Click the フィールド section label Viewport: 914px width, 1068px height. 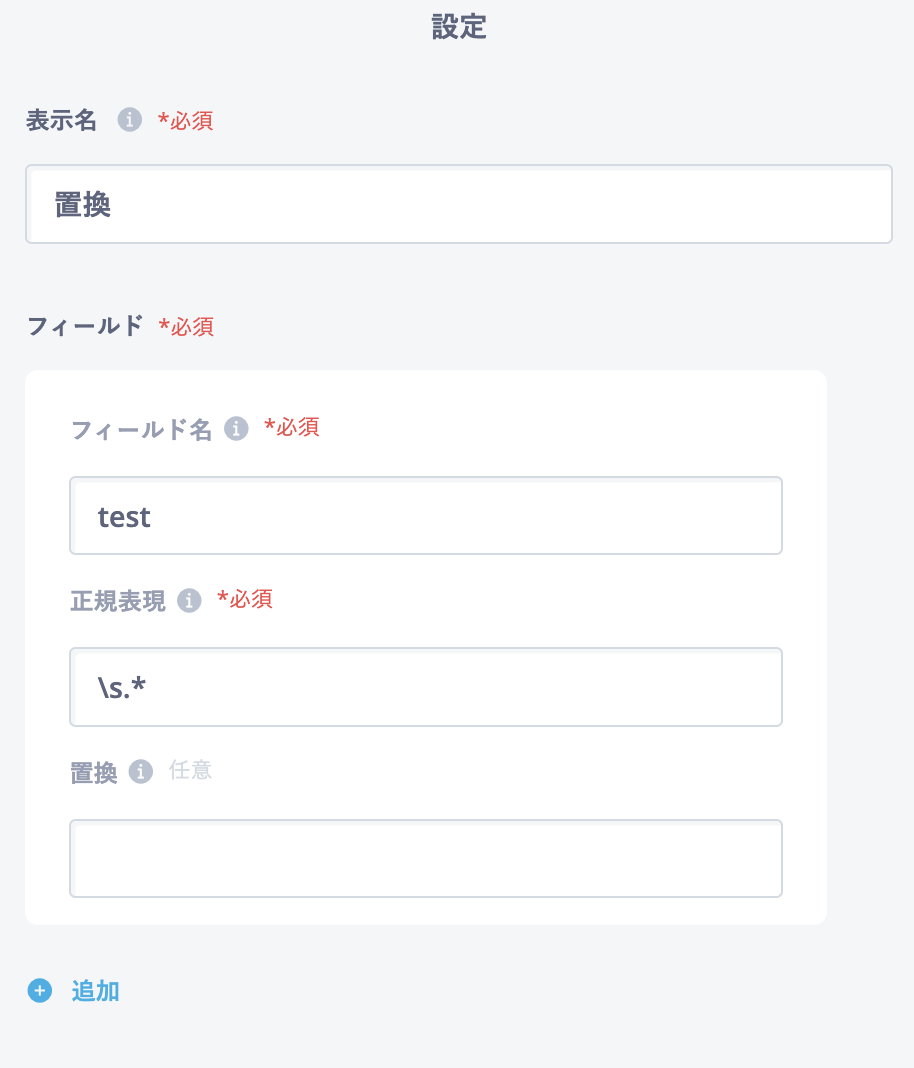pos(85,326)
